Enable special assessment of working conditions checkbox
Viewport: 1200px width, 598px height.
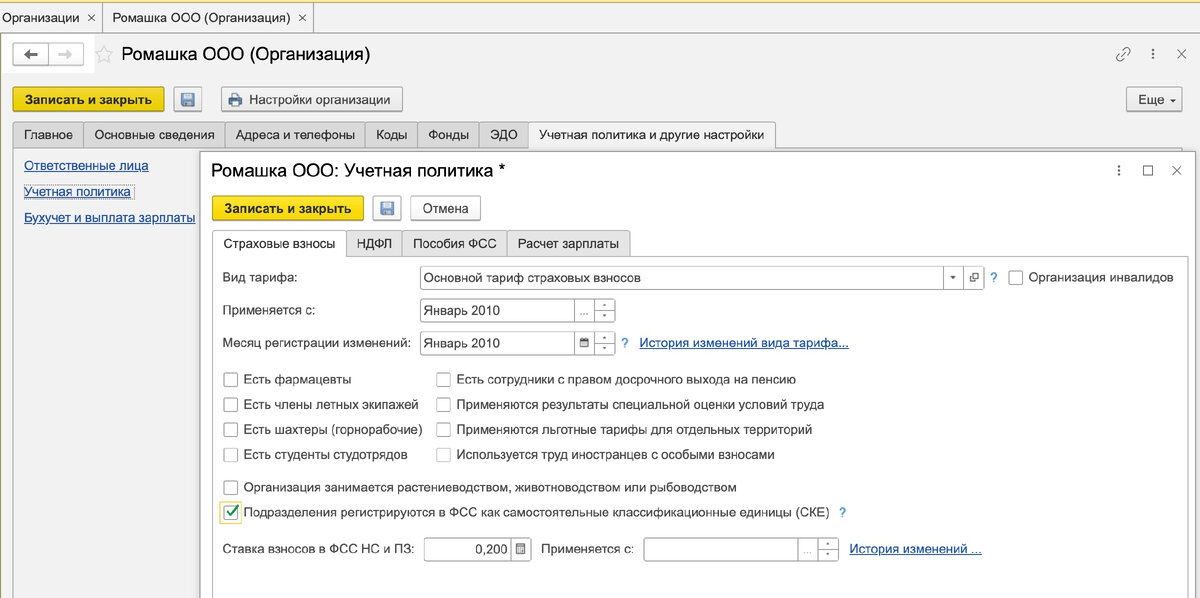coord(444,405)
